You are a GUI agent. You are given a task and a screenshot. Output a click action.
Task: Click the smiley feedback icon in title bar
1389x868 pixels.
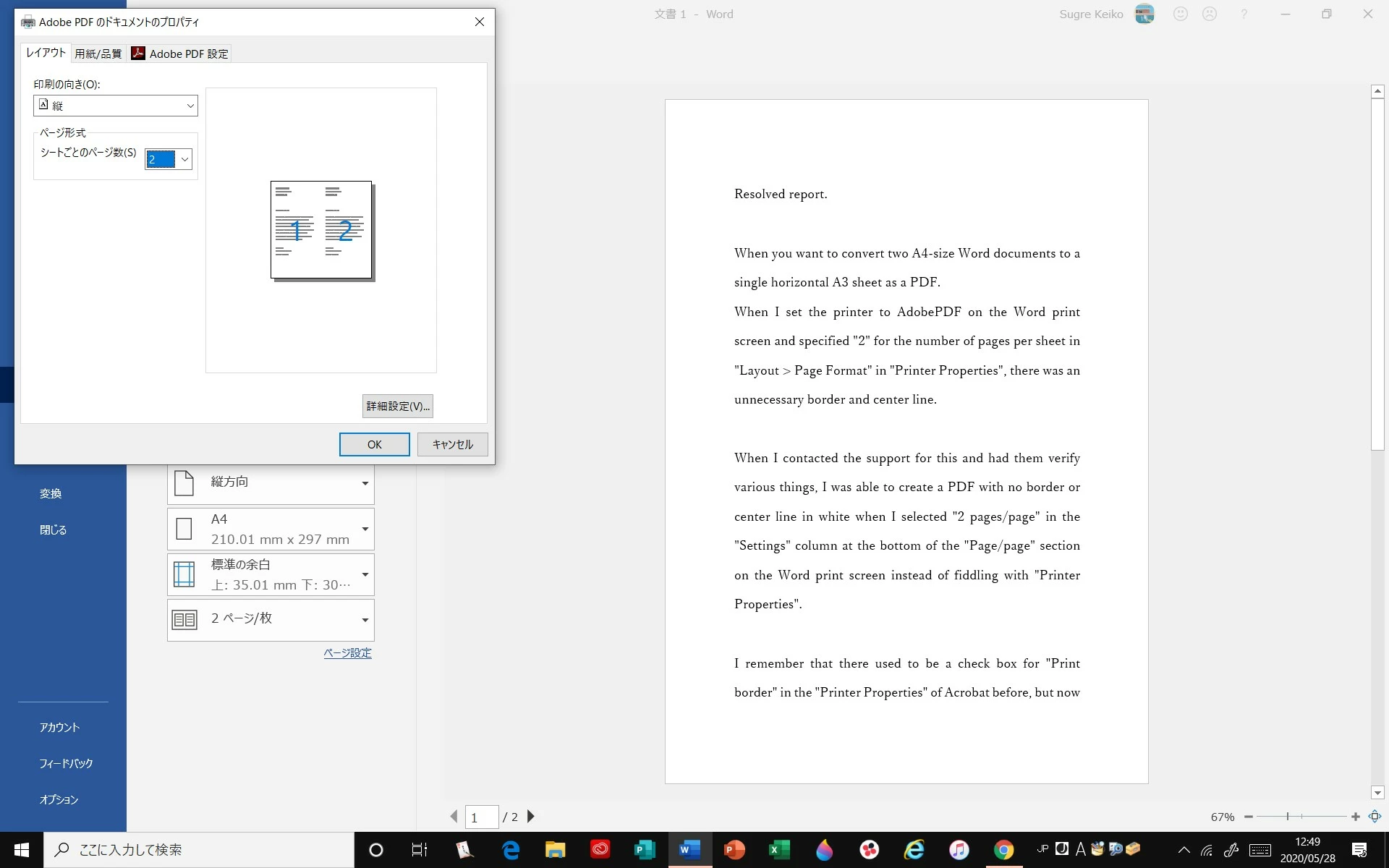coord(1181,14)
